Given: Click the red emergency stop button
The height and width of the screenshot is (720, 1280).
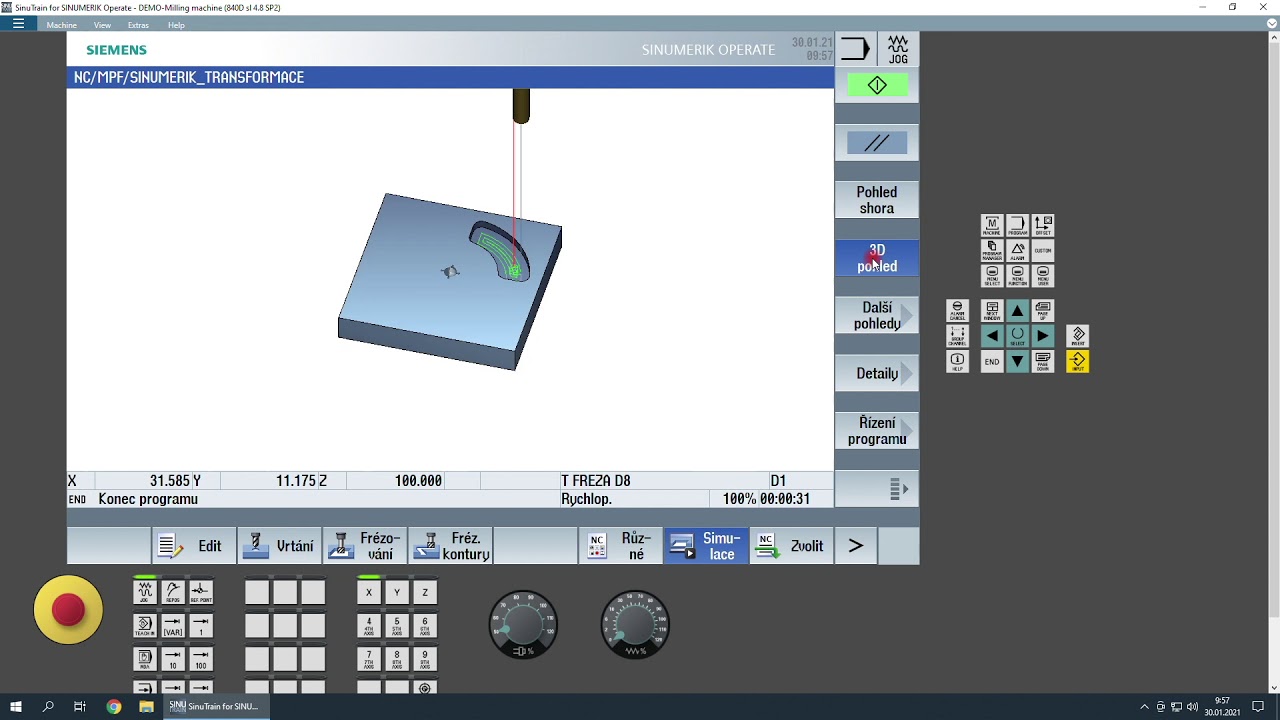Looking at the screenshot, I should tap(68, 609).
